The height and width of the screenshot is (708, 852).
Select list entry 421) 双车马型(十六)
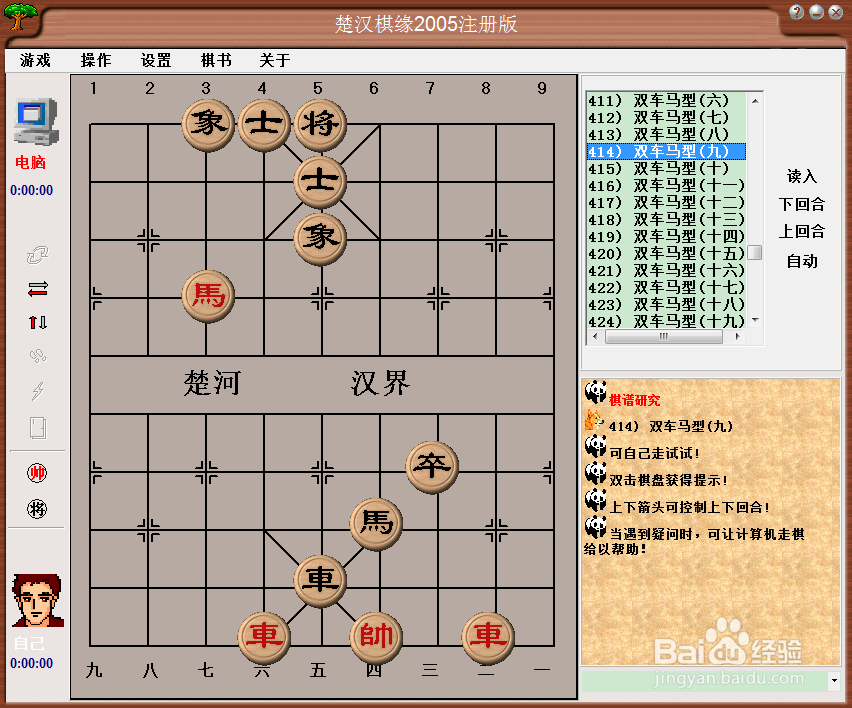(x=666, y=271)
